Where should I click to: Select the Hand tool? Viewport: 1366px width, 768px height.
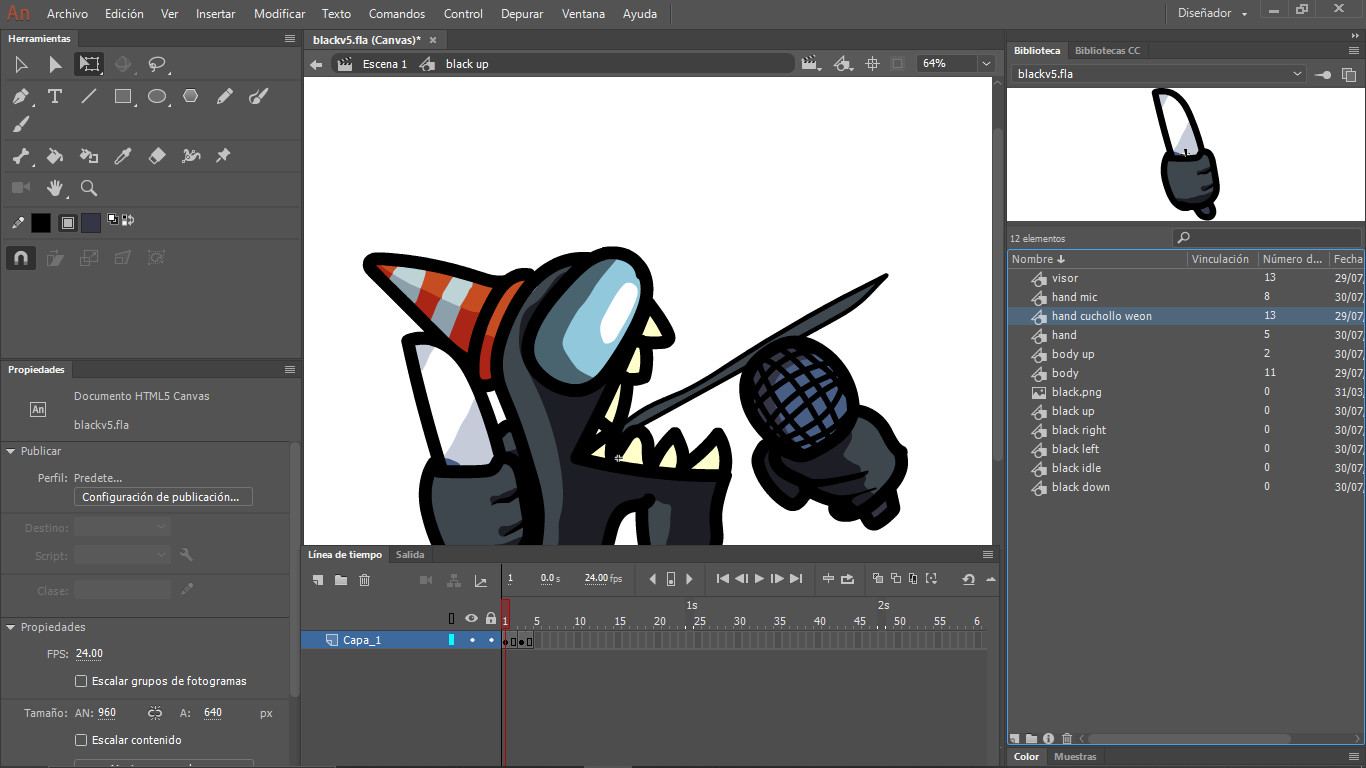coord(55,188)
